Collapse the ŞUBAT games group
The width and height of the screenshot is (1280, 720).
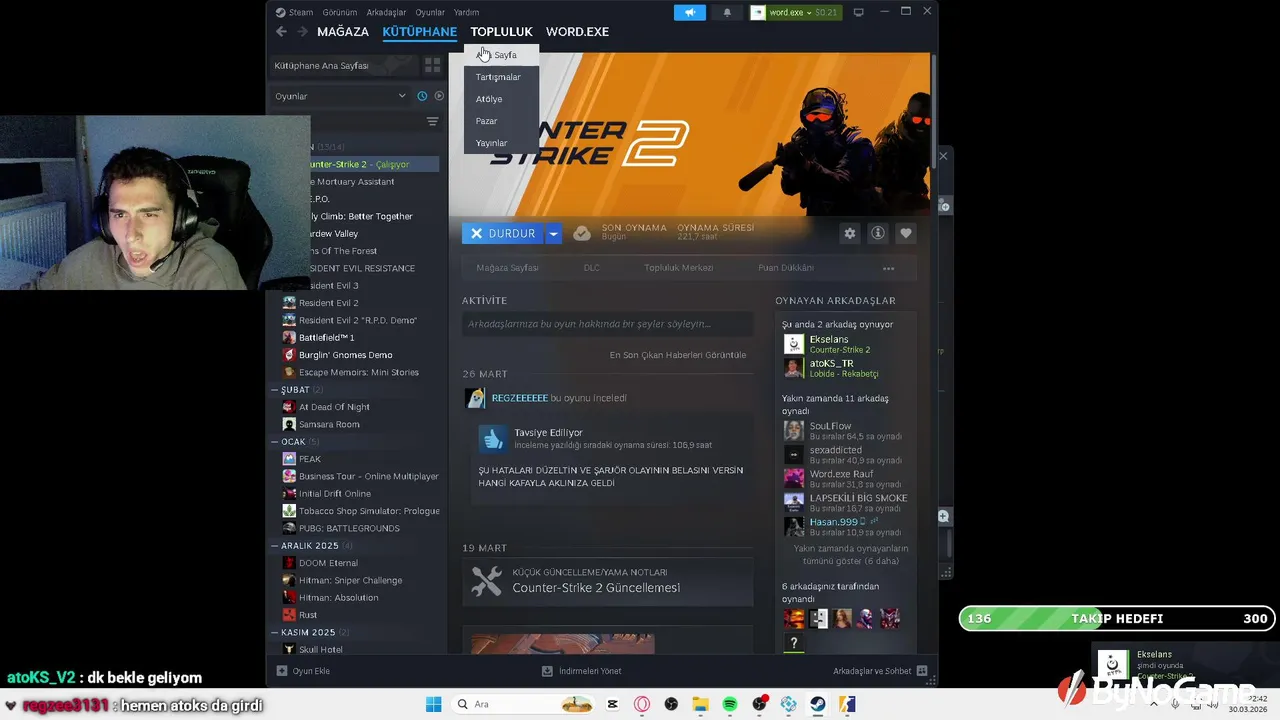pyautogui.click(x=275, y=390)
